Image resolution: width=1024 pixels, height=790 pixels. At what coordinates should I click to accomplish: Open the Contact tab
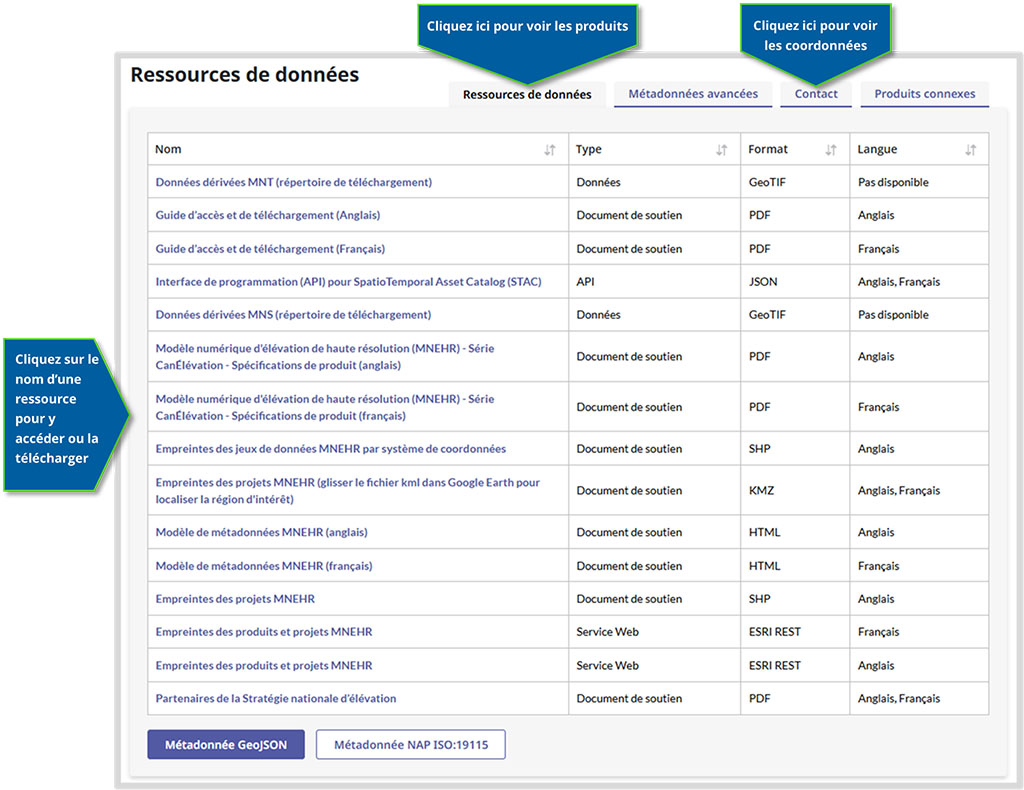(x=816, y=93)
